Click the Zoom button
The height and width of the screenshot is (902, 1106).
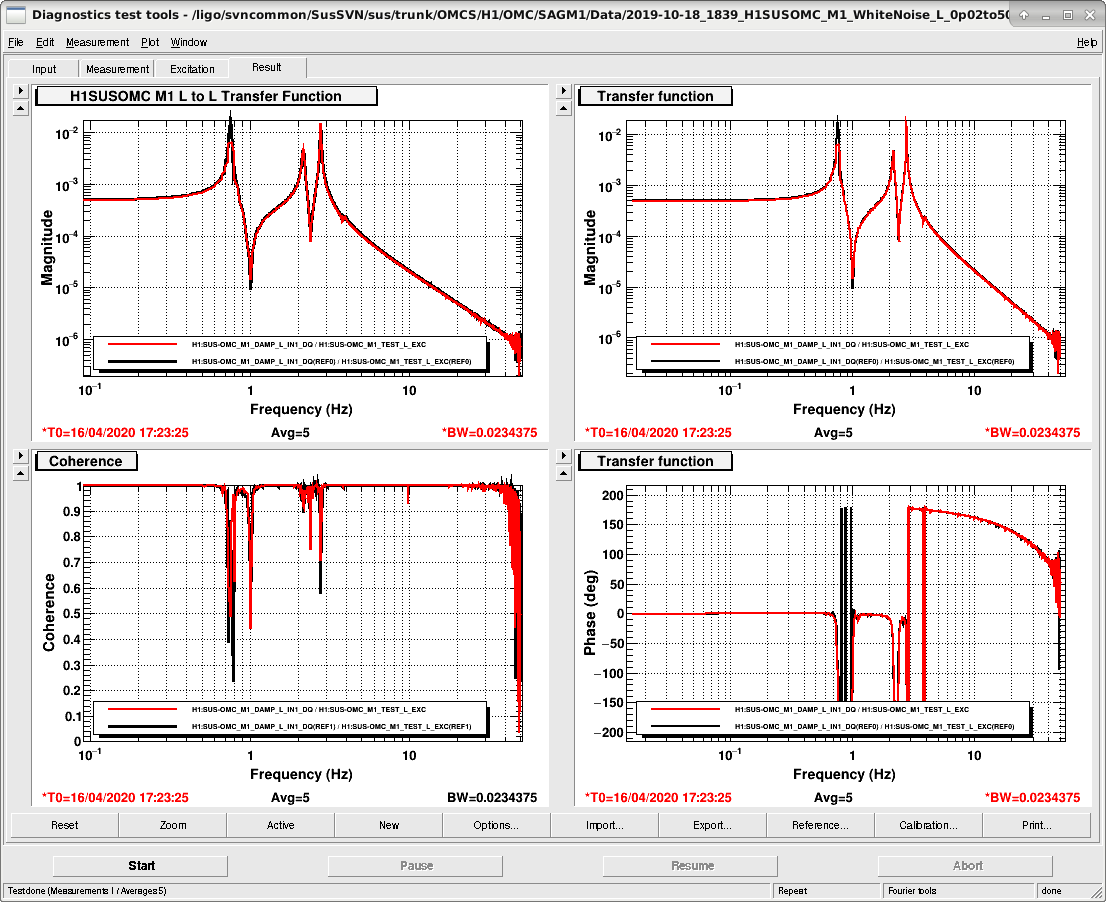click(173, 824)
